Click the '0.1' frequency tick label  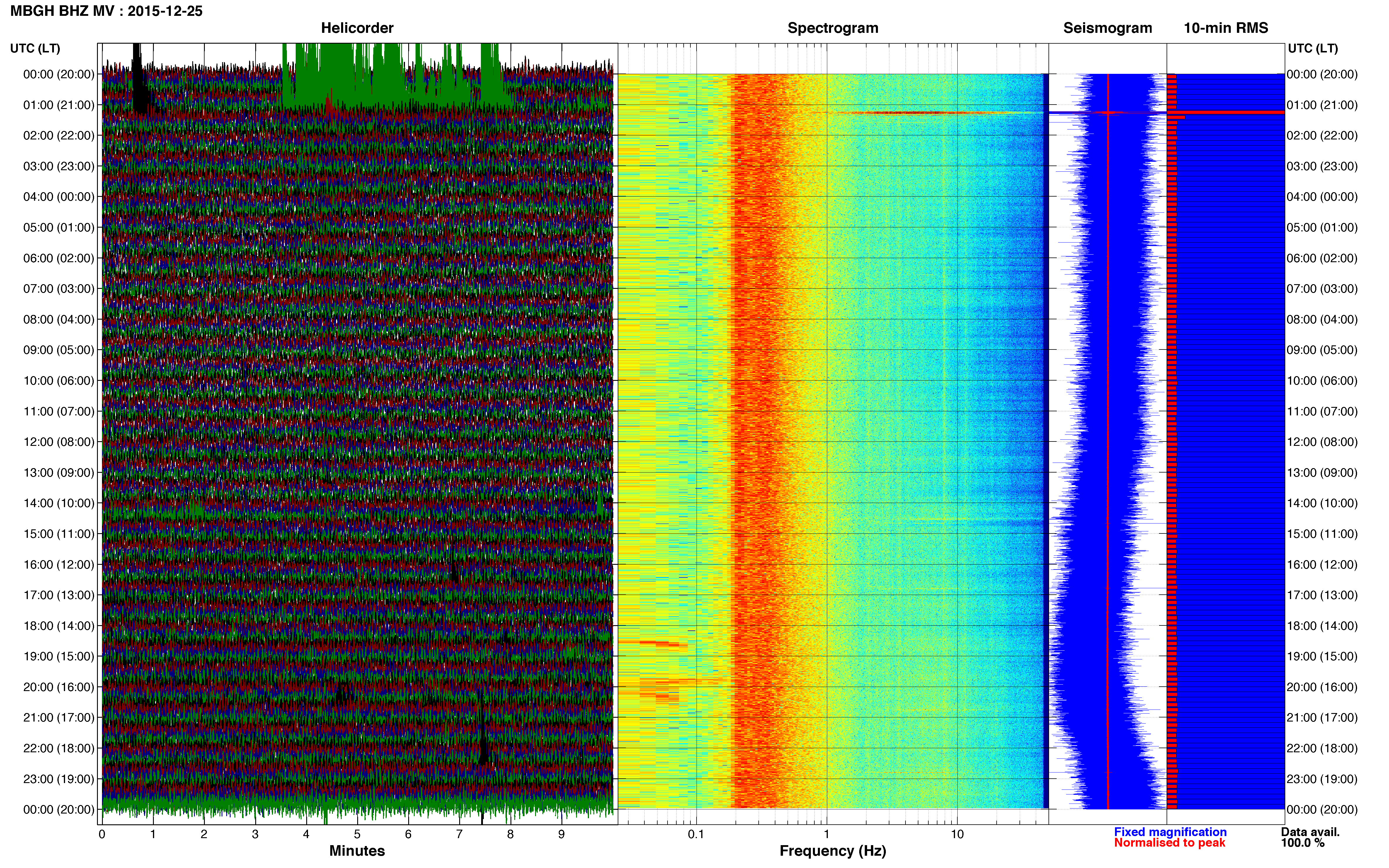pos(696,834)
